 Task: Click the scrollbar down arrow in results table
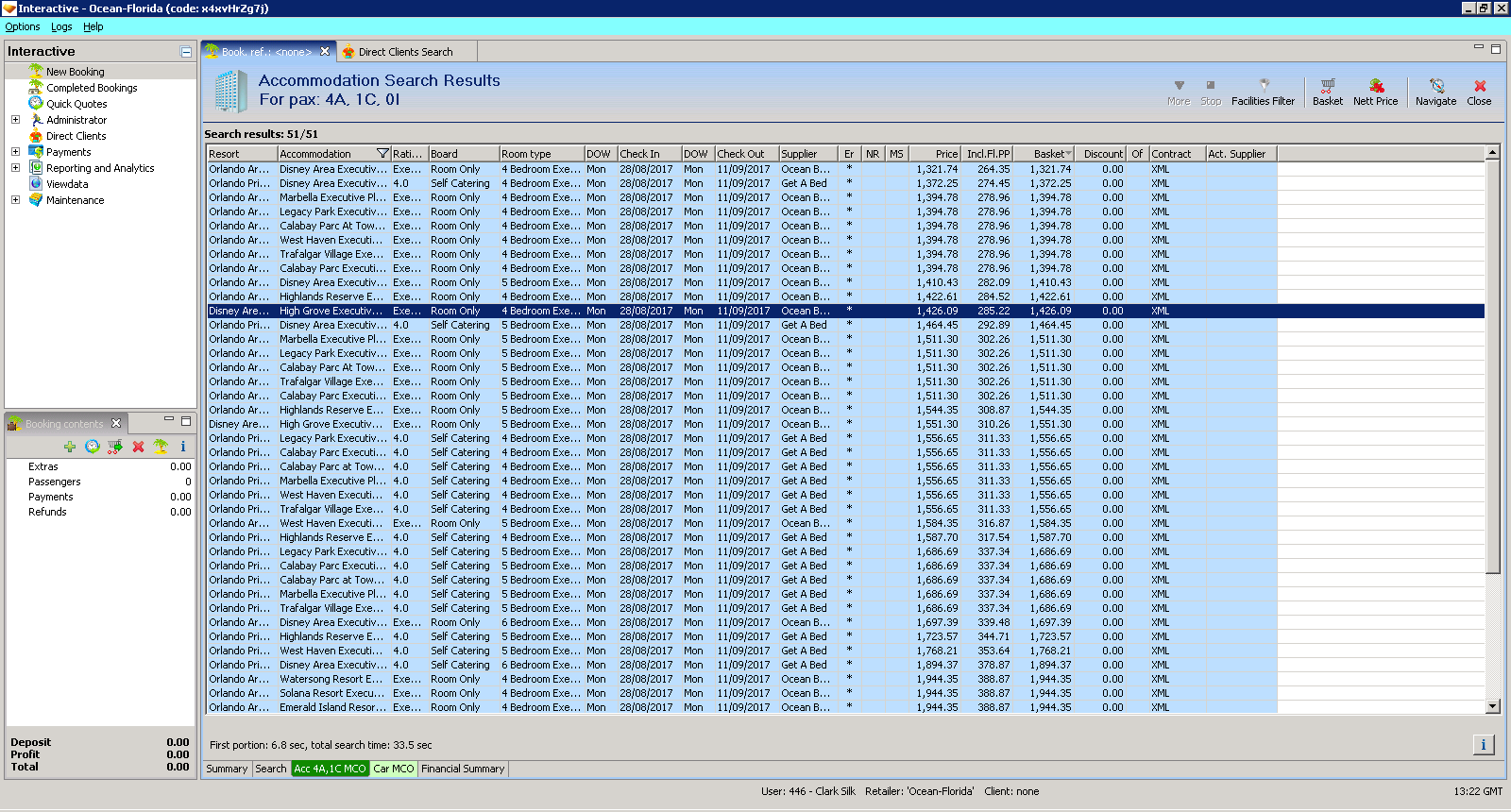pyautogui.click(x=1492, y=706)
